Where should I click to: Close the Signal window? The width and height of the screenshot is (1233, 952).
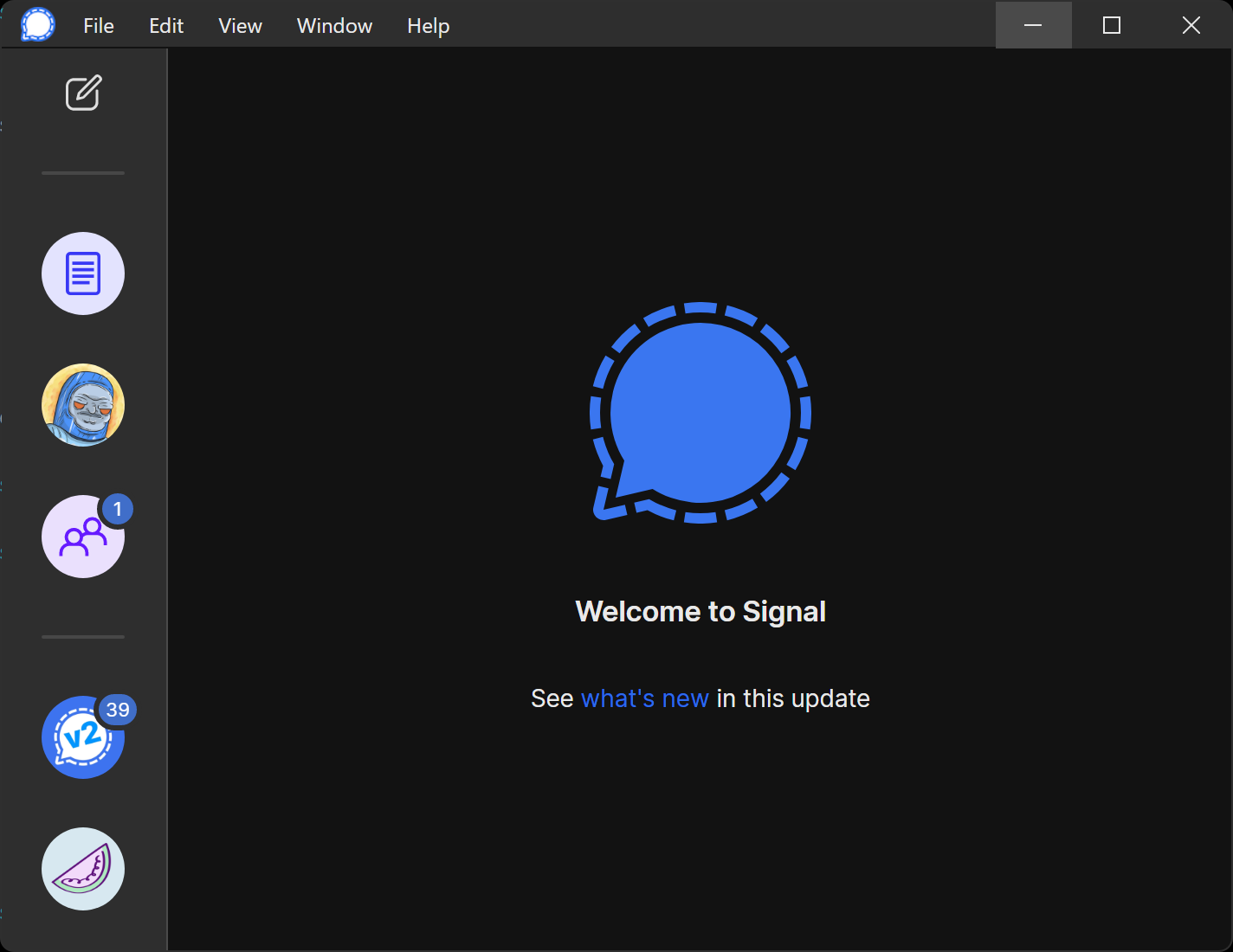[x=1191, y=25]
